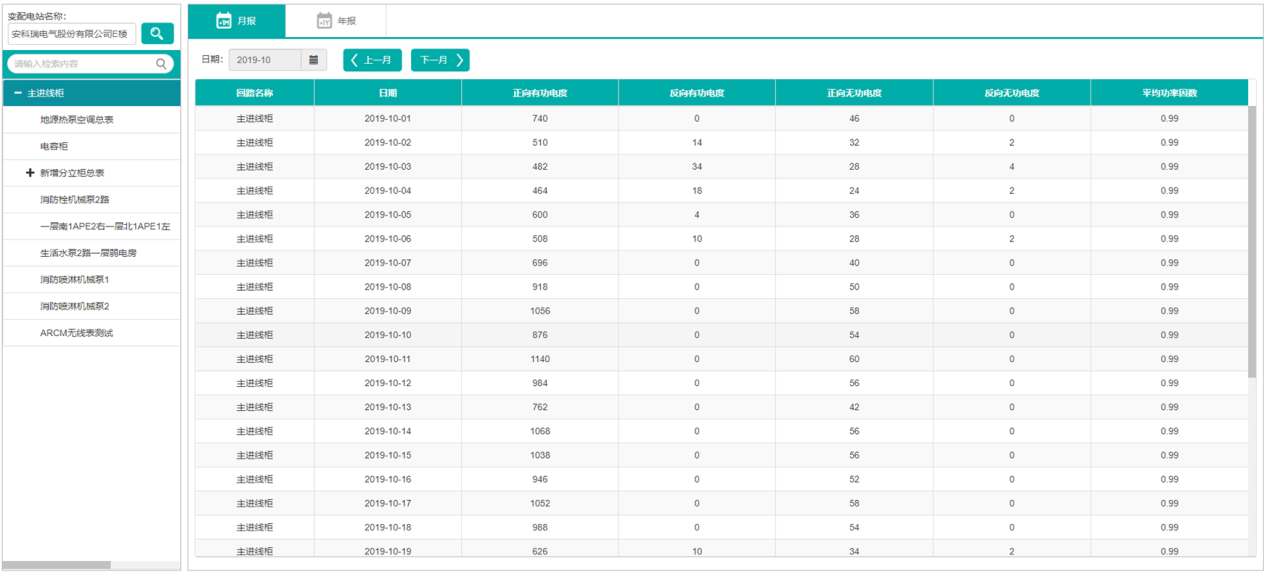Collapse the 主进线柜 tree node
Screen dimensions: 1269x574
tap(18, 93)
